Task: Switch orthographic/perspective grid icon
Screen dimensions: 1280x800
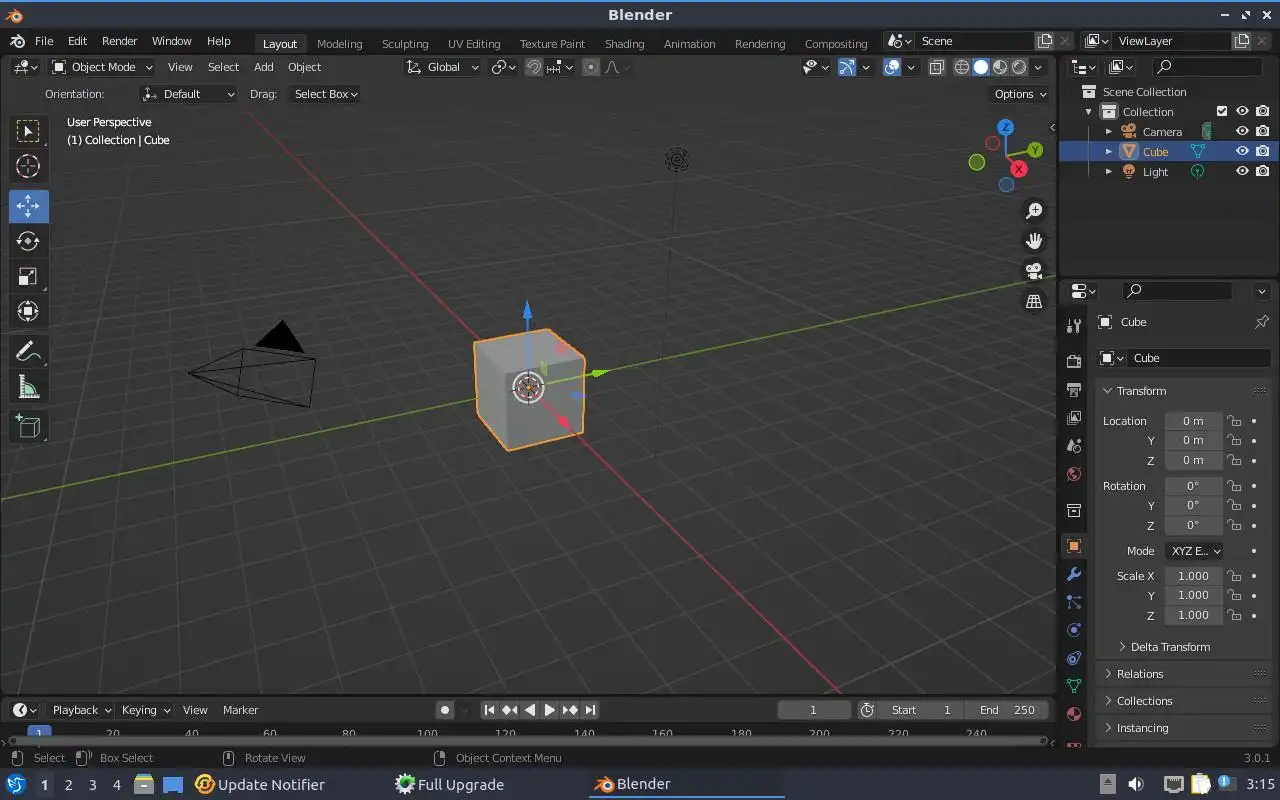Action: coord(1034,301)
